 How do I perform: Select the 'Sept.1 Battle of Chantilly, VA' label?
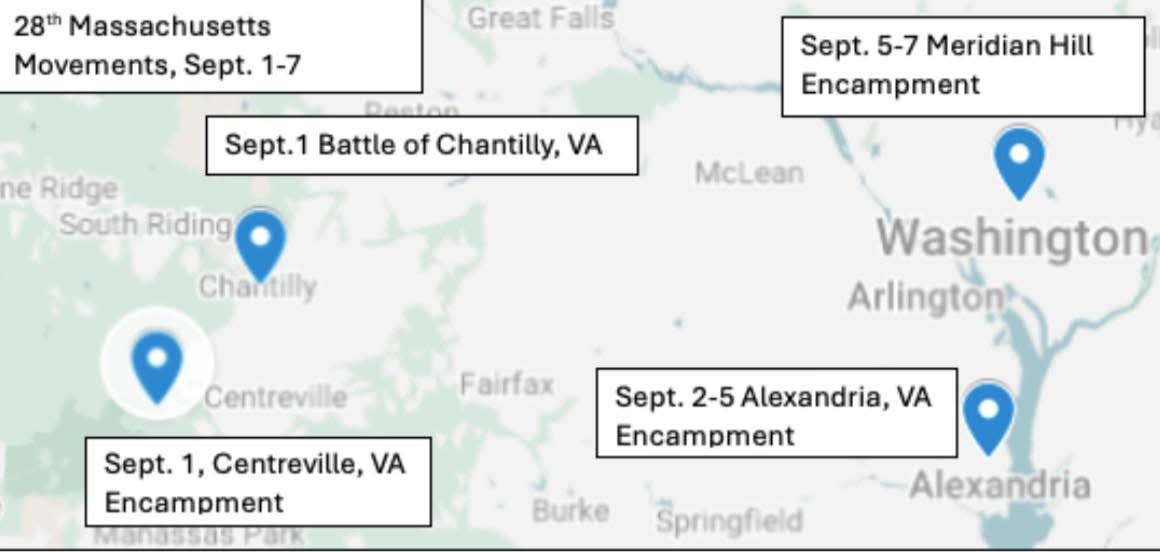421,145
